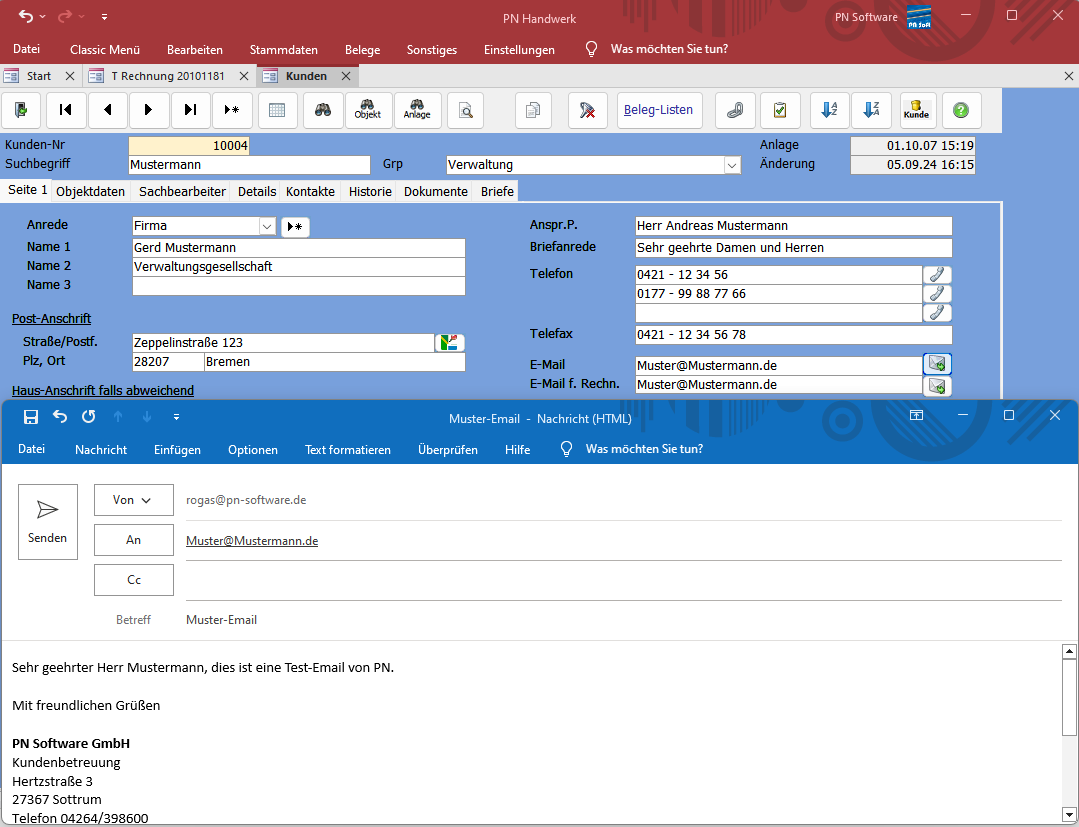
Task: Click the Kunde toolbar icon
Action: [917, 110]
